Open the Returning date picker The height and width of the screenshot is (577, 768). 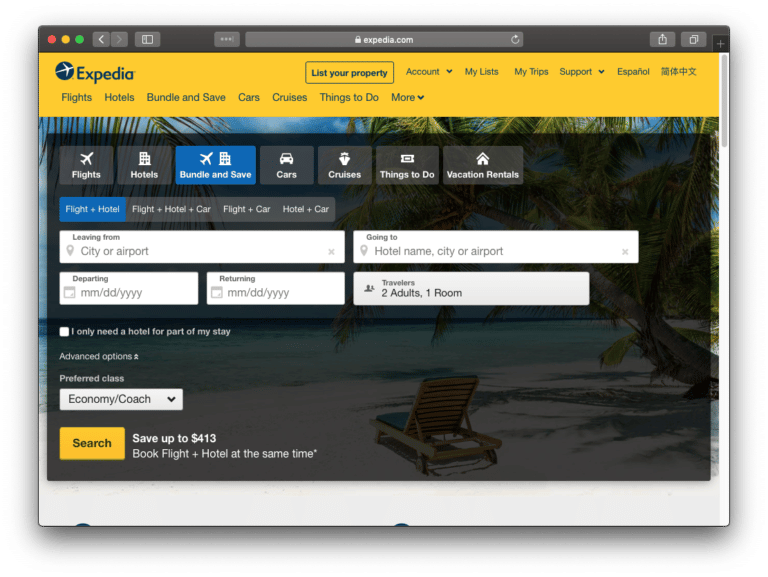[276, 288]
